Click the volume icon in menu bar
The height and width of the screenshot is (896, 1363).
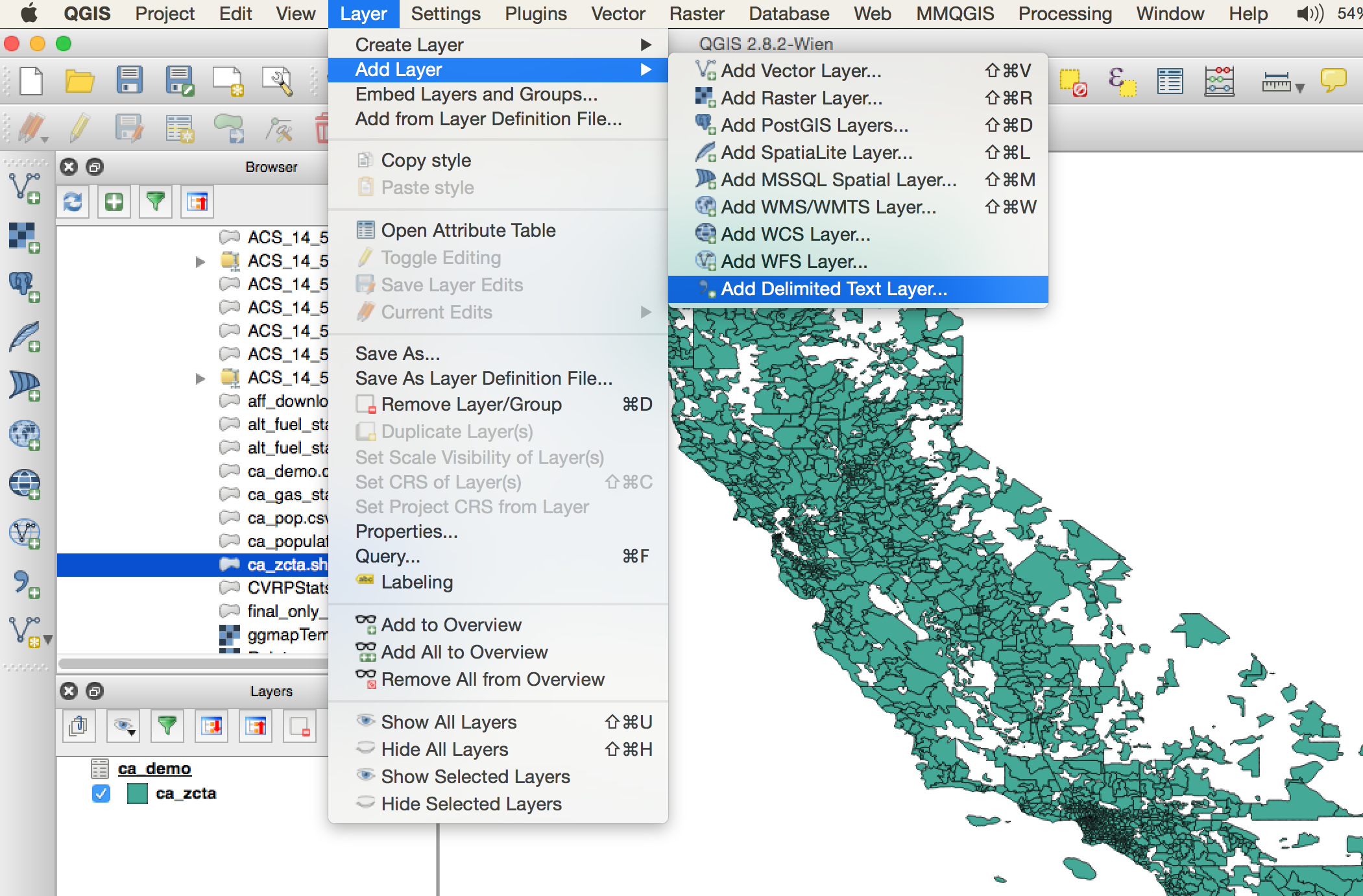[x=1310, y=14]
